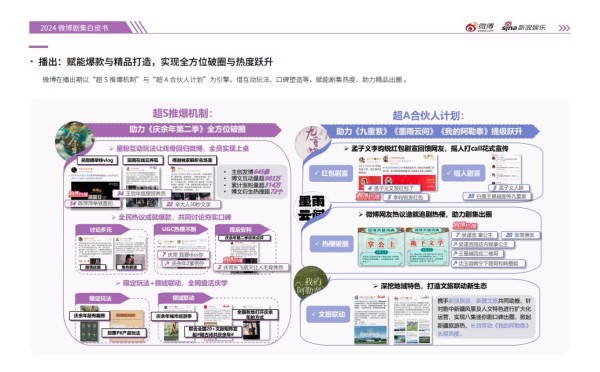Image resolution: width=600 pixels, height=372 pixels.
Task: Click the light purple 揽人剧宣 box
Action: point(463,173)
